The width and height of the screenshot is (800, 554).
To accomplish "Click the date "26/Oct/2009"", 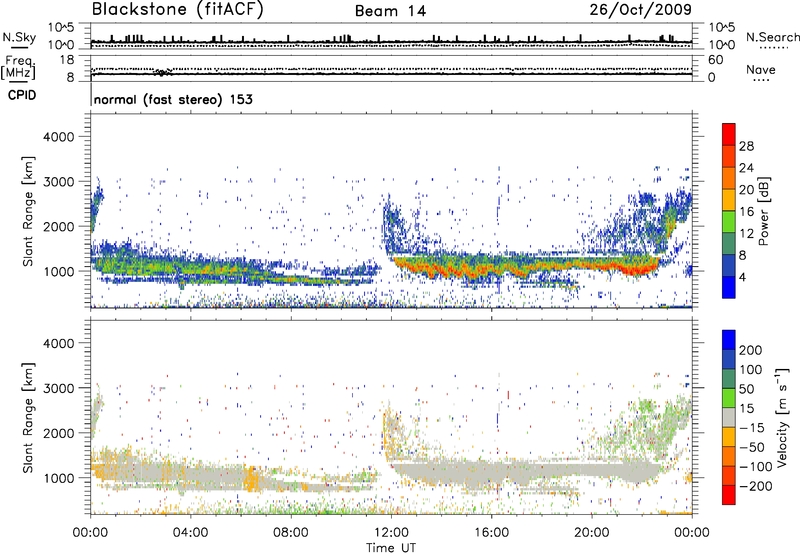I will [x=641, y=10].
